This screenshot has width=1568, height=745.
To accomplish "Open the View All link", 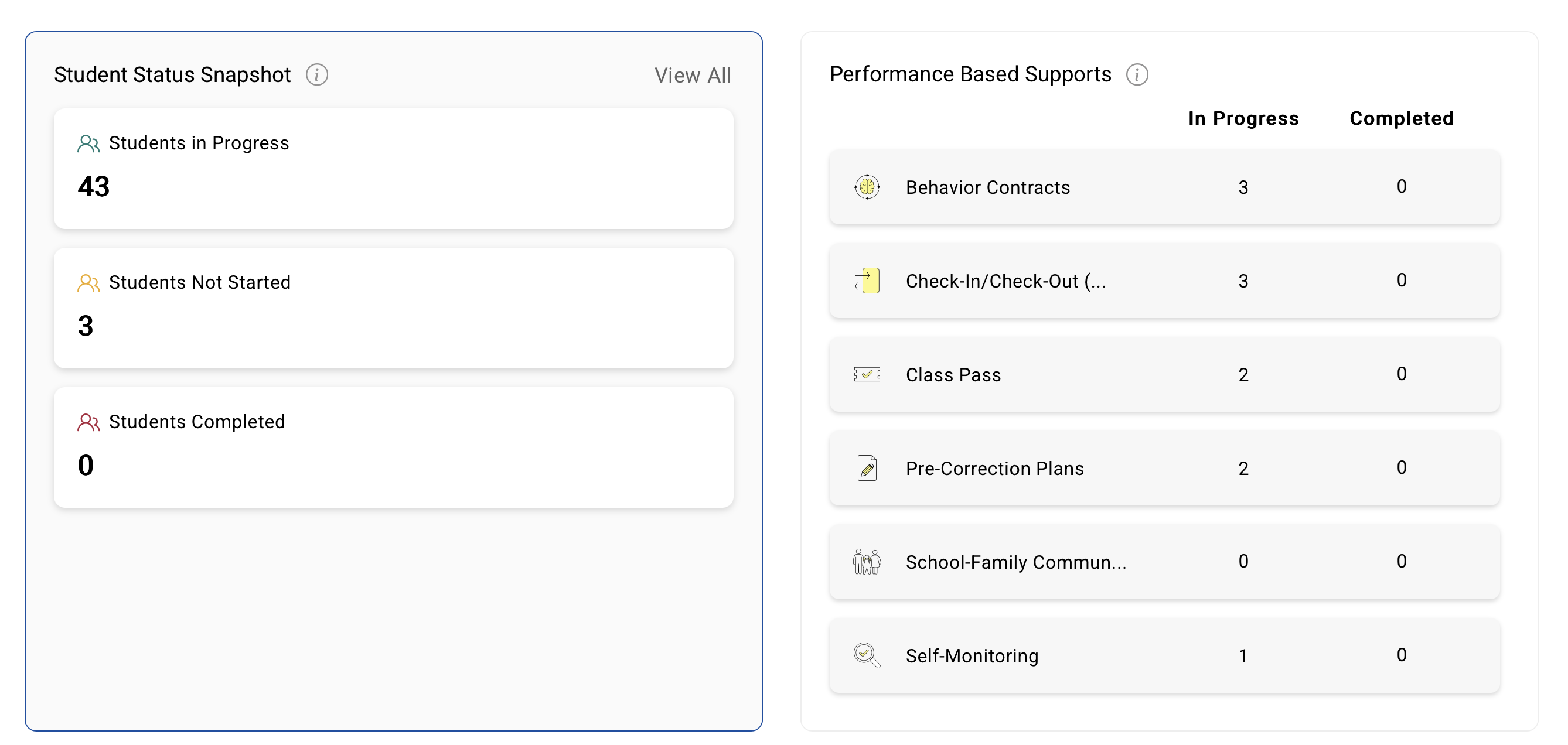I will [x=693, y=76].
